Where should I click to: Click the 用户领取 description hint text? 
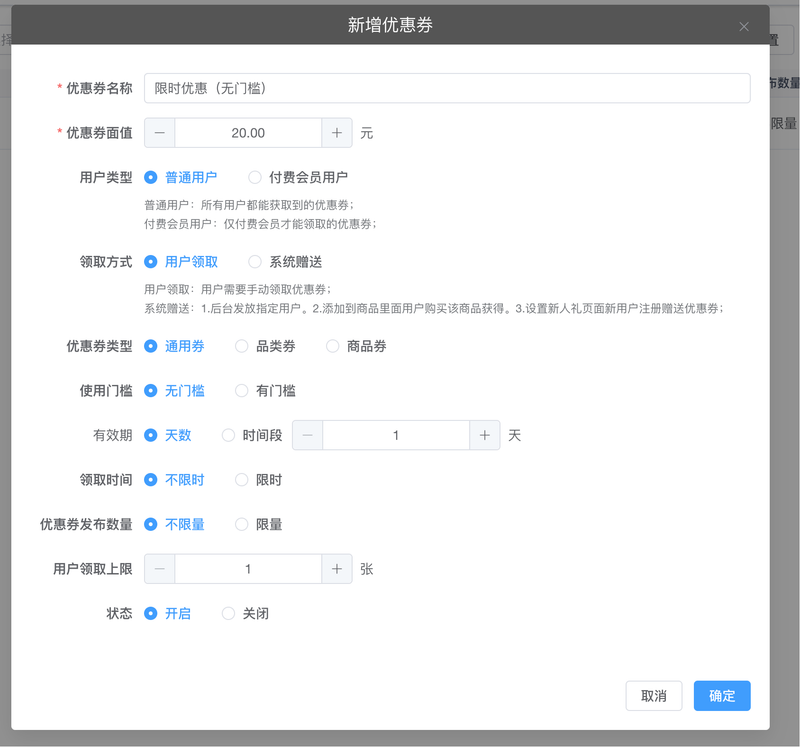(x=238, y=290)
